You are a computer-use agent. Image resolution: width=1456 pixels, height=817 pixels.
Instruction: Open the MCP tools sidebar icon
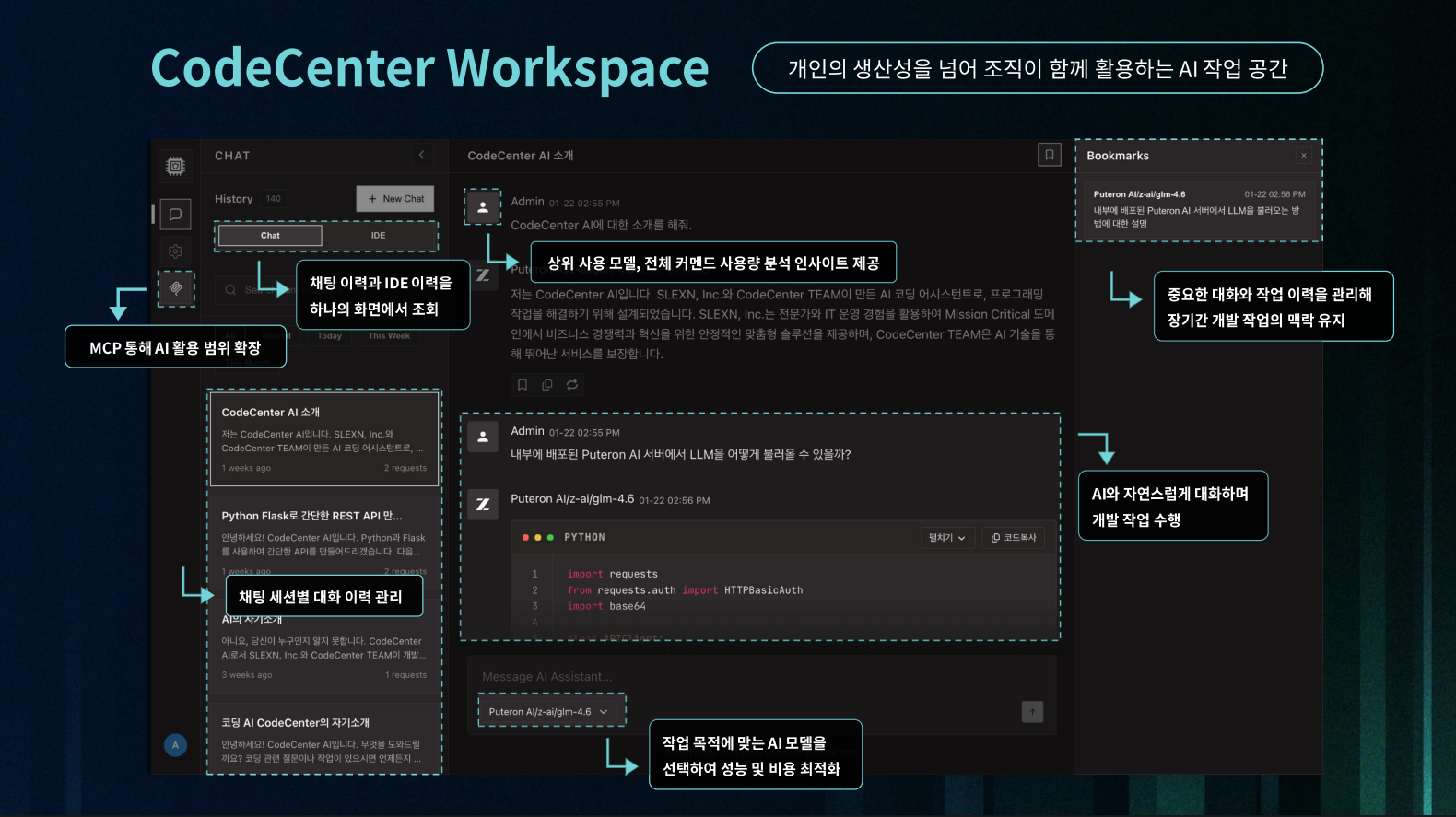point(175,288)
